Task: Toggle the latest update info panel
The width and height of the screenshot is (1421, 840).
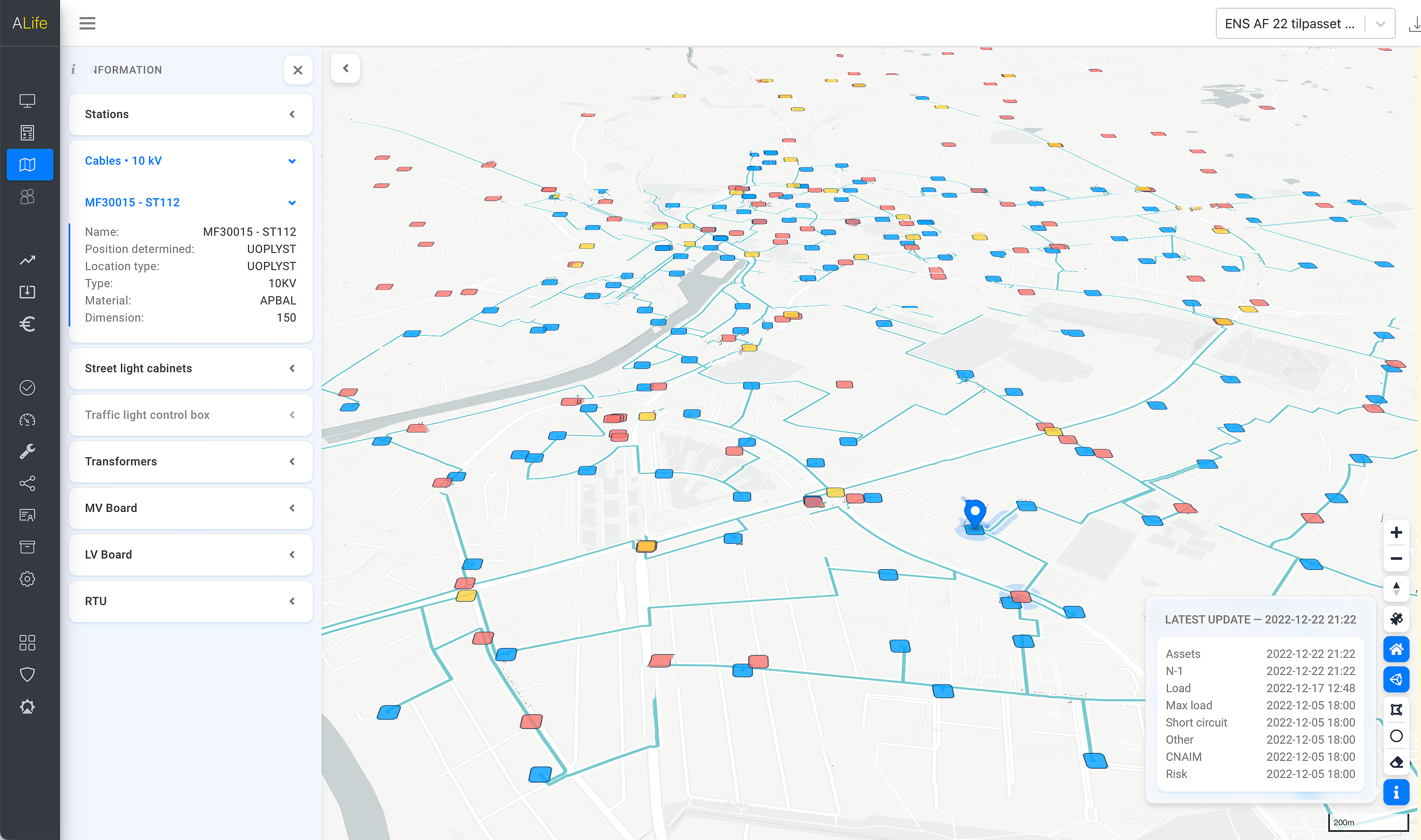Action: click(x=1396, y=793)
